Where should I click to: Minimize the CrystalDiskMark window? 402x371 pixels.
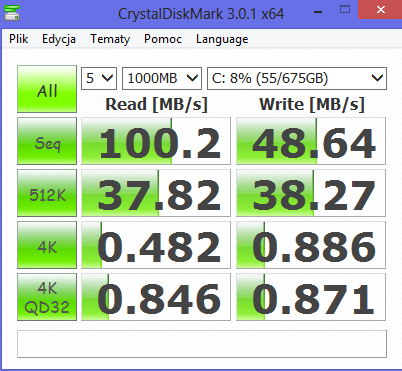point(318,12)
